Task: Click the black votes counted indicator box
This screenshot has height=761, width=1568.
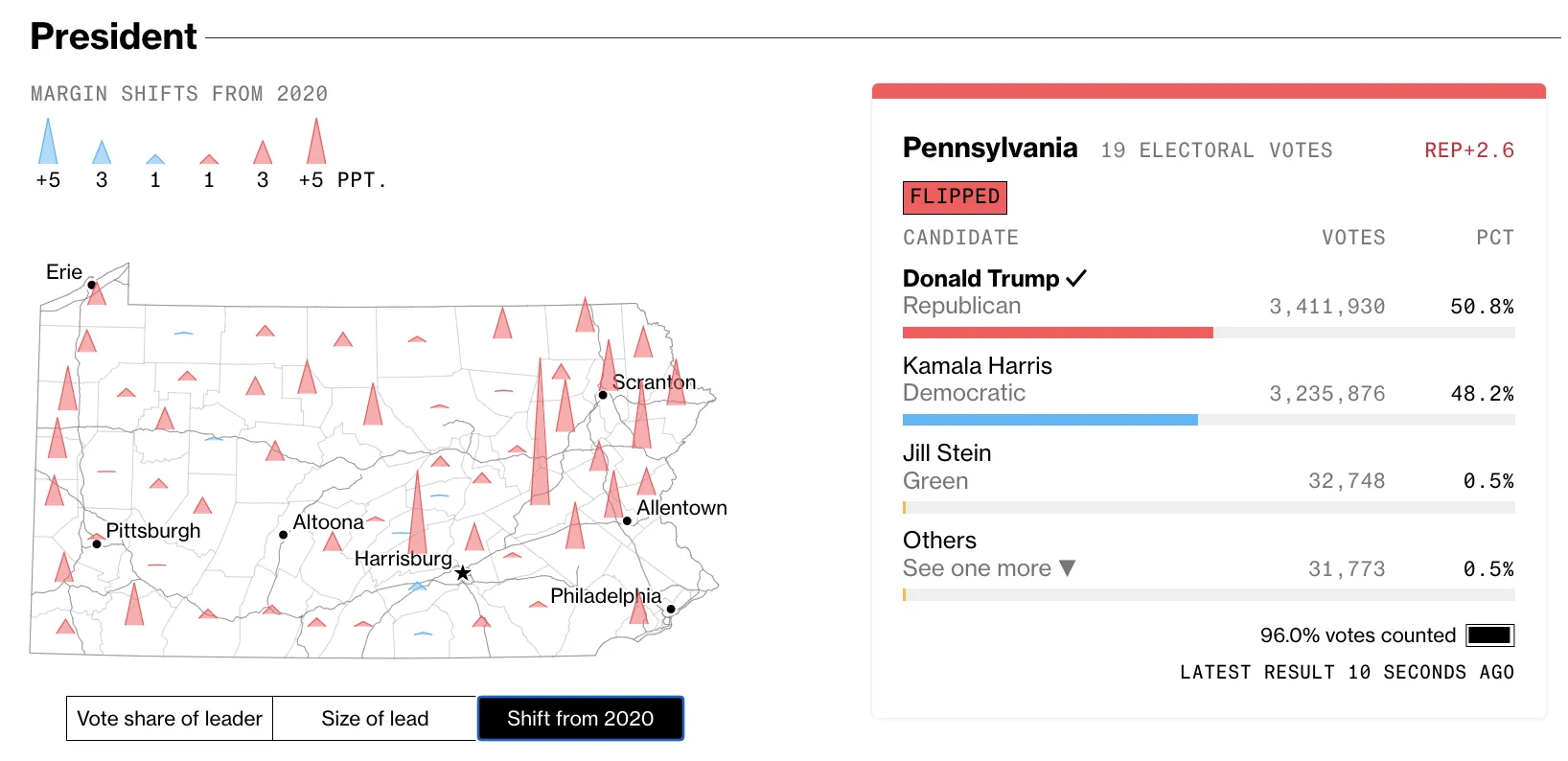Action: pyautogui.click(x=1489, y=635)
